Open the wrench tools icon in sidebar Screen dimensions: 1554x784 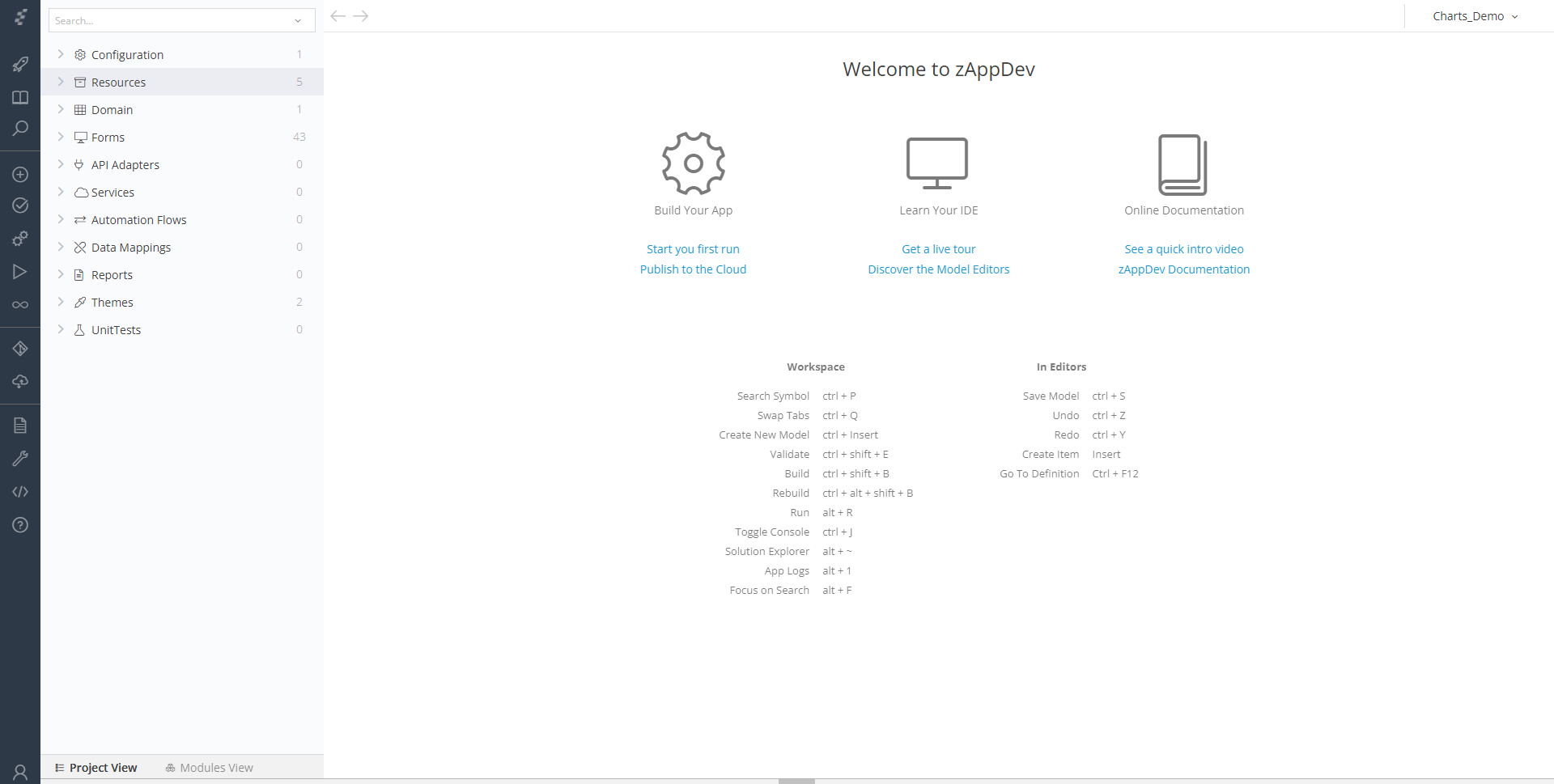click(20, 459)
